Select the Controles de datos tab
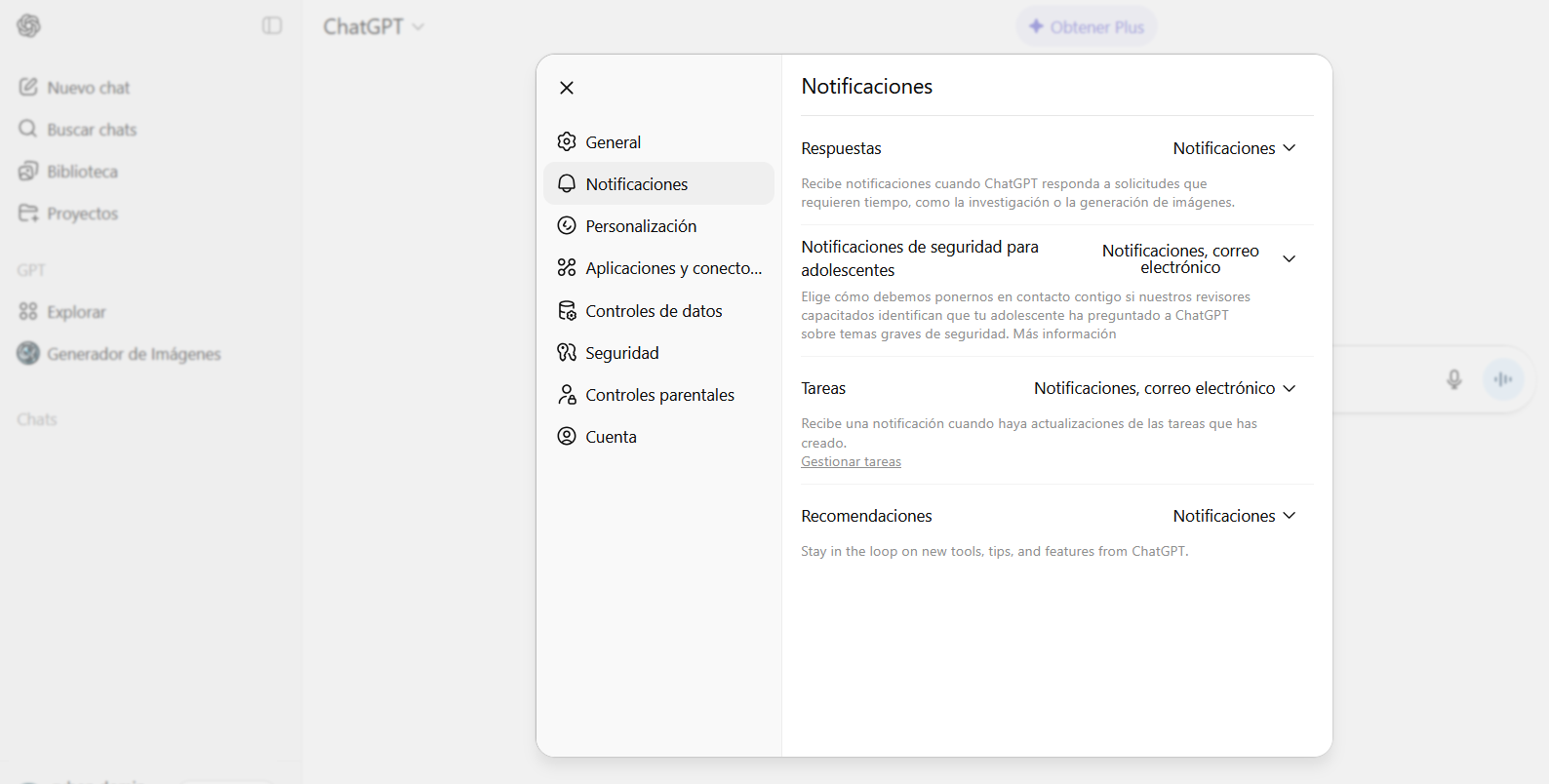The height and width of the screenshot is (784, 1549). (x=653, y=311)
